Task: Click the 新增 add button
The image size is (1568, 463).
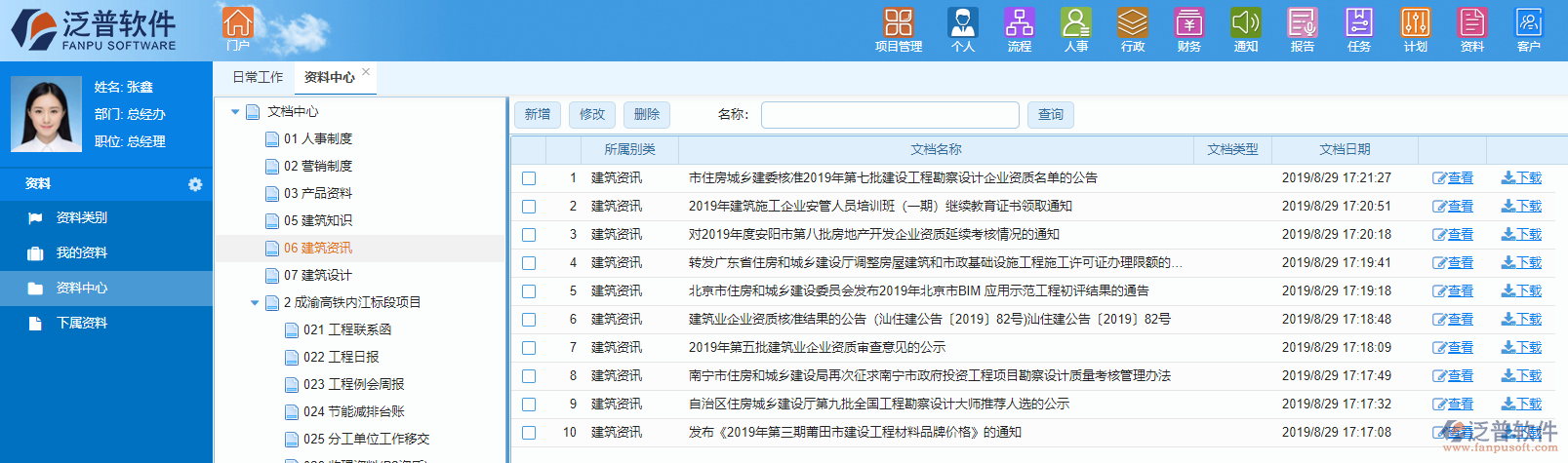Action: (x=538, y=114)
